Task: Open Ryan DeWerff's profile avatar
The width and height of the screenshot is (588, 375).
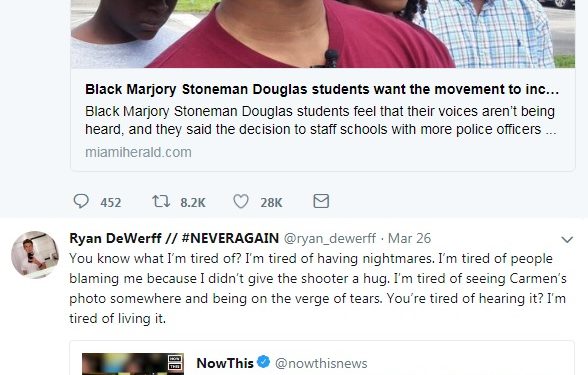Action: tap(34, 255)
